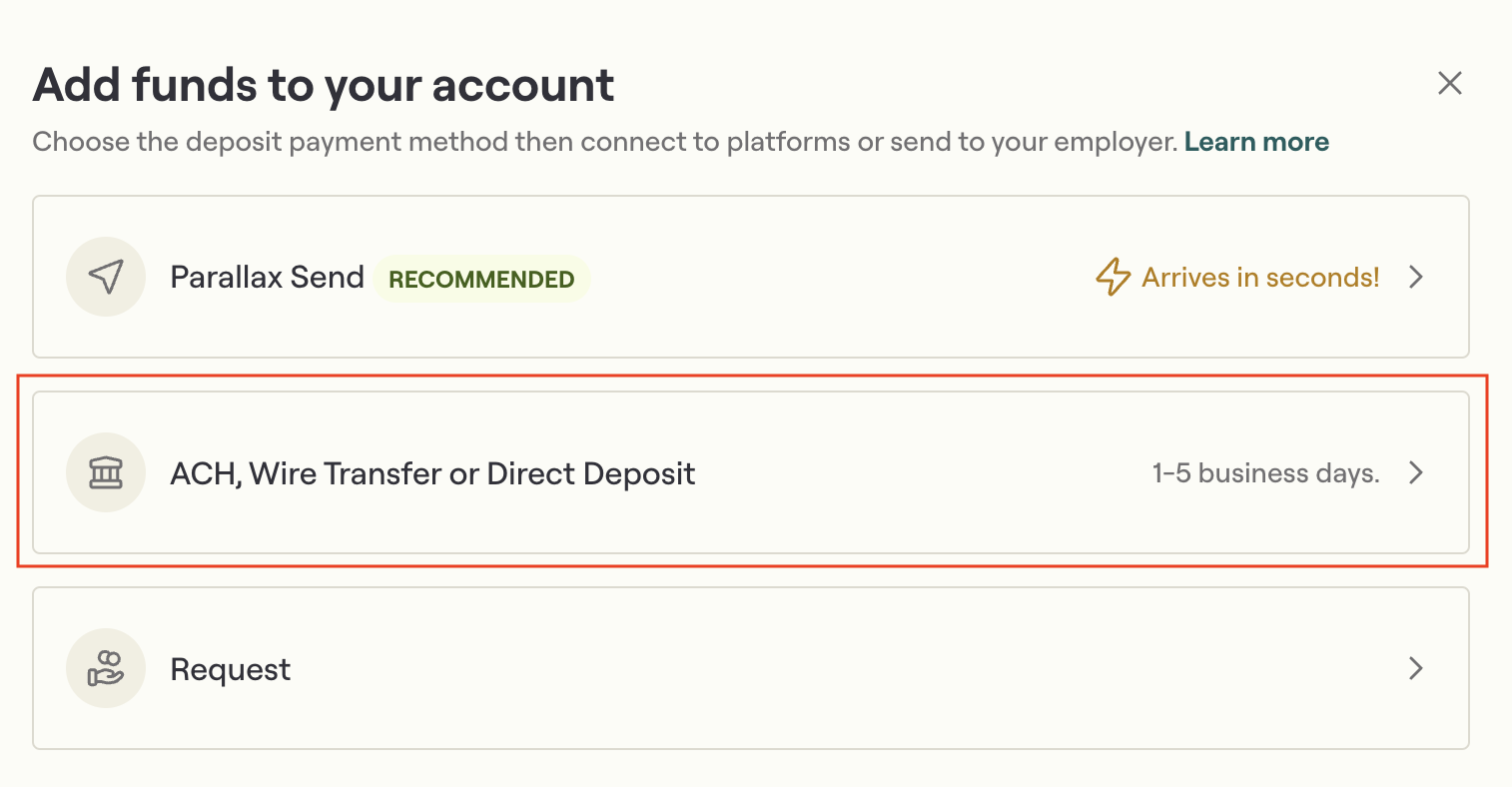Click the RECOMMENDED badge

pyautogui.click(x=481, y=279)
